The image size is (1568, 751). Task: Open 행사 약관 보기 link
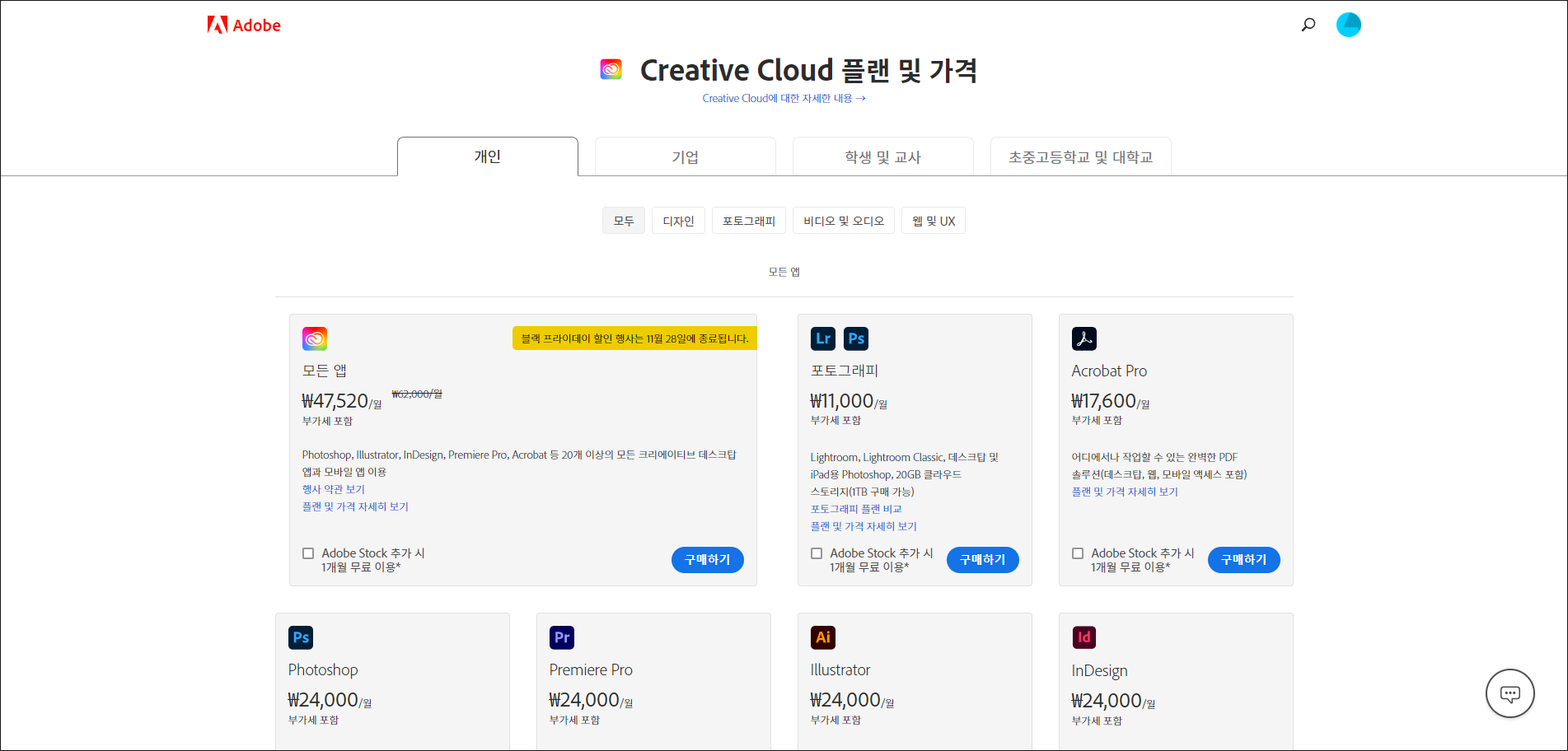(334, 489)
